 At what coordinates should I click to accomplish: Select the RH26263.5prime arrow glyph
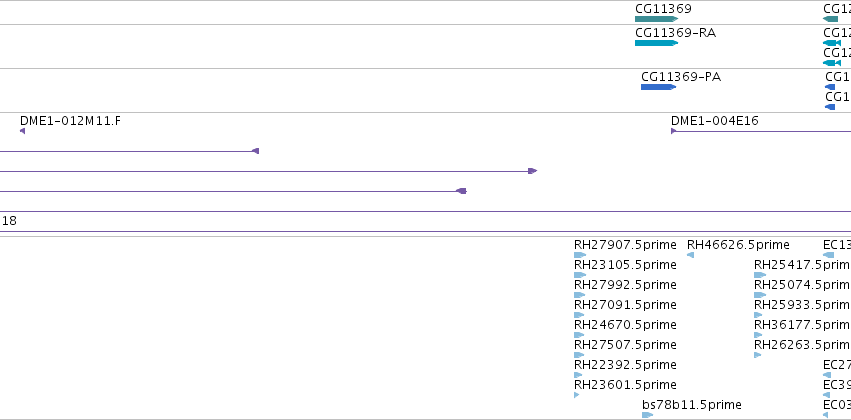pos(757,355)
